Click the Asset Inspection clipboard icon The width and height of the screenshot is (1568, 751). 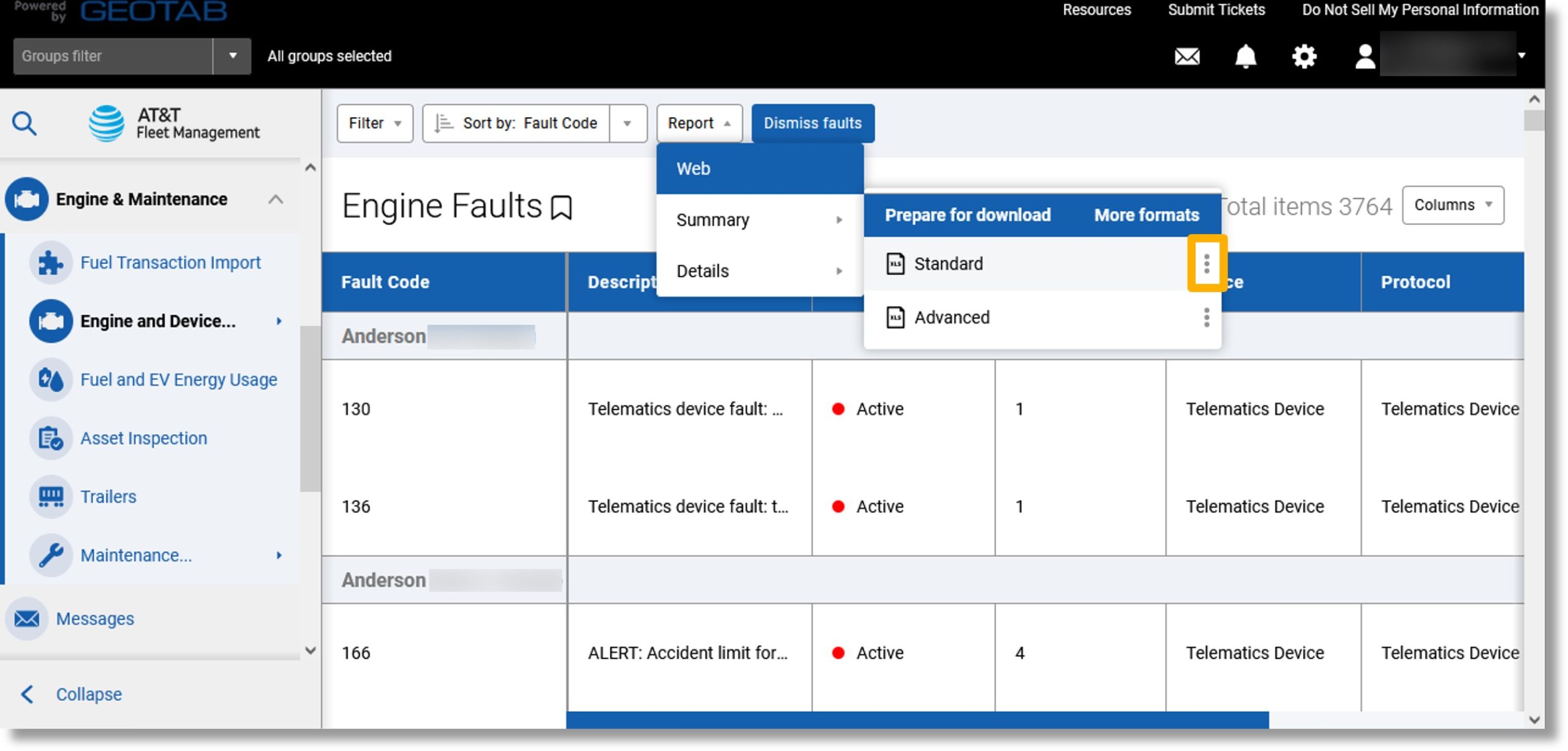click(x=51, y=439)
